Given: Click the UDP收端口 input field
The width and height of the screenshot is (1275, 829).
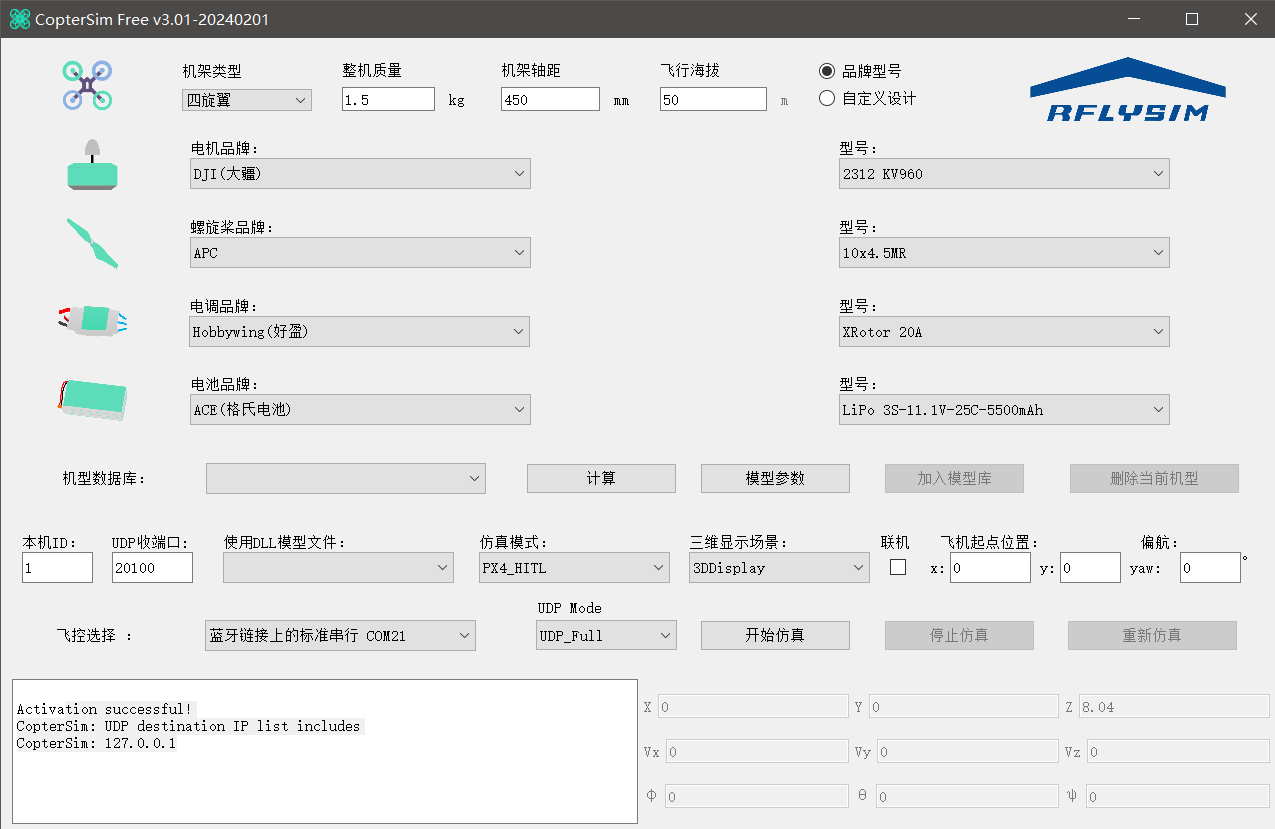Looking at the screenshot, I should 152,567.
